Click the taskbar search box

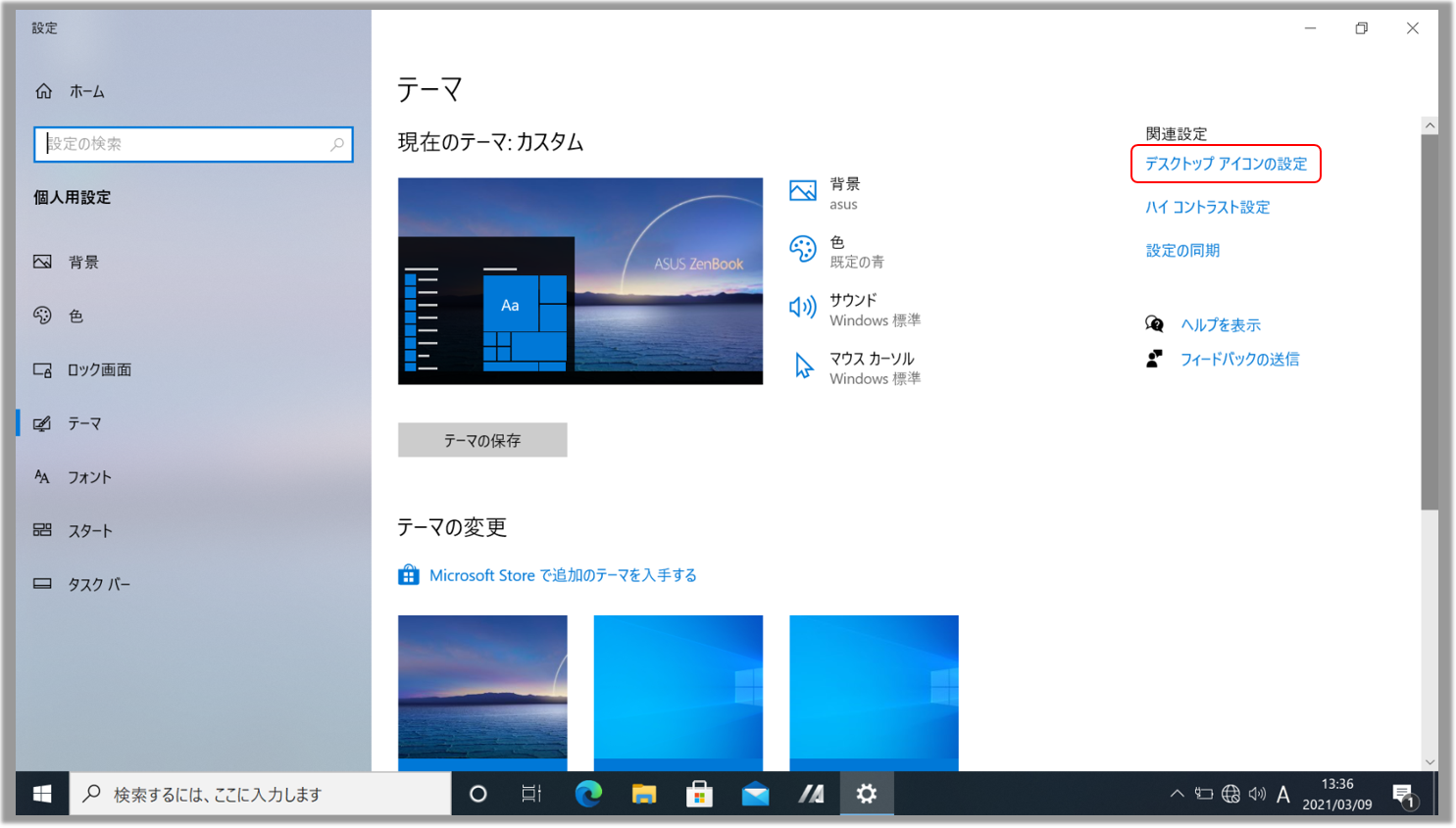click(x=261, y=794)
